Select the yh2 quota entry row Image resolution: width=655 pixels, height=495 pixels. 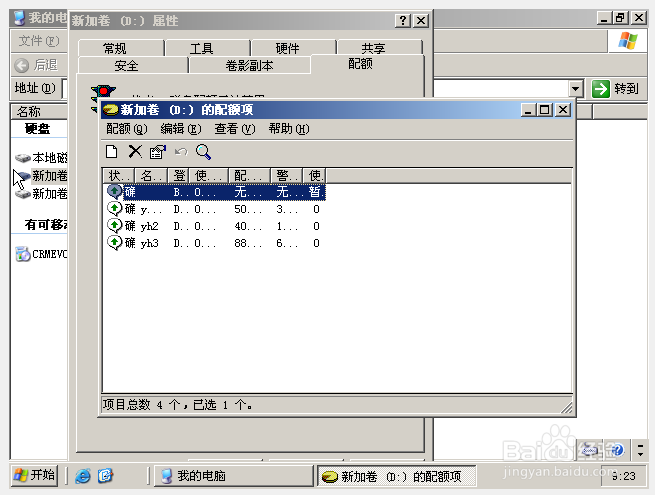(215, 226)
